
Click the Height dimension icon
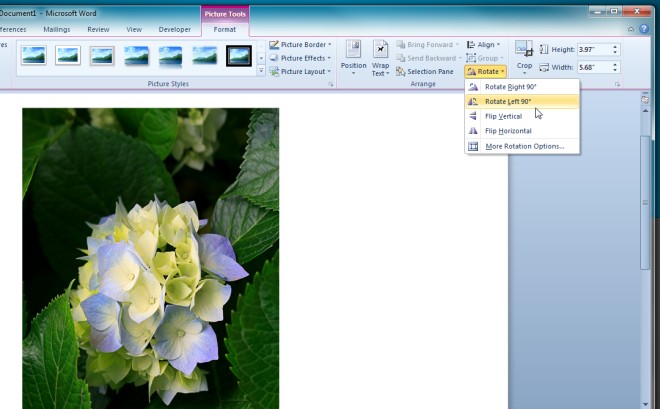[x=544, y=50]
